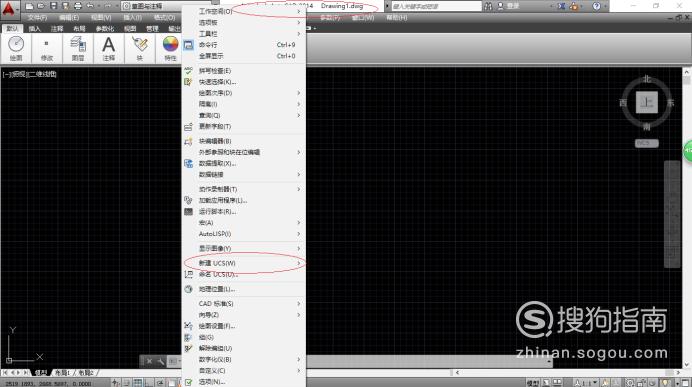This screenshot has height=387, width=692.
Task: Switch to the 插入 ribbon tab
Action: click(35, 29)
